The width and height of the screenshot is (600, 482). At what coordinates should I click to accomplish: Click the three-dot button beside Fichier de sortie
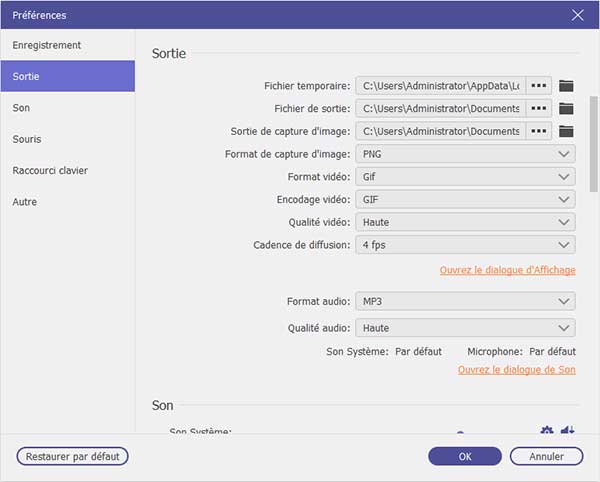coord(539,108)
